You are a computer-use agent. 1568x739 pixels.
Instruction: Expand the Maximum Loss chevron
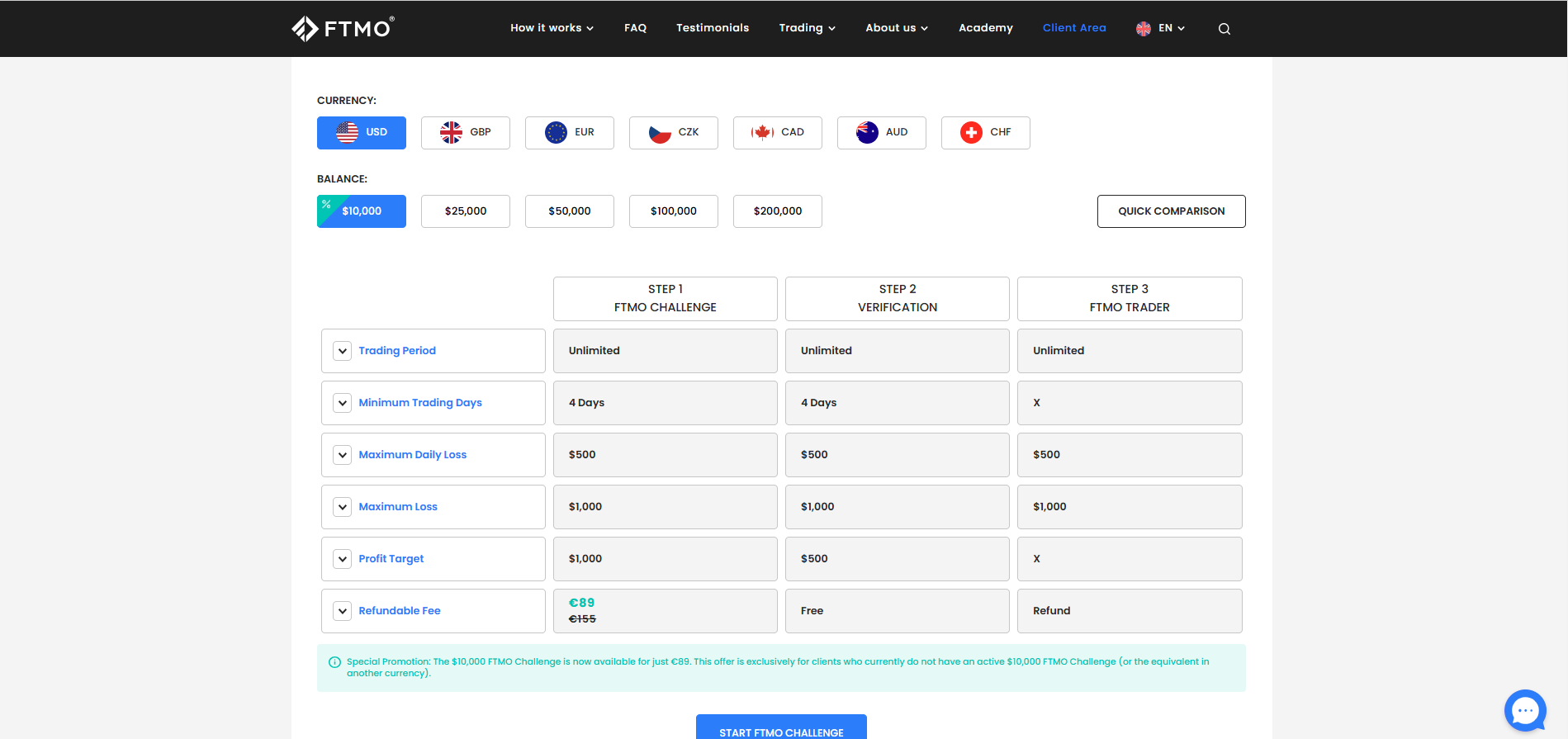pos(343,507)
